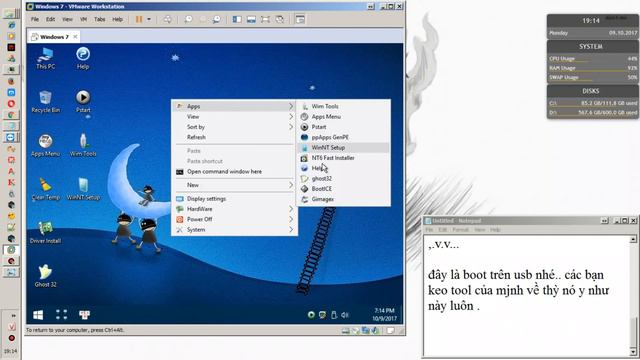This screenshot has width=640, height=360.
Task: Click the red grid icon in guest taskbar
Action: (84, 314)
